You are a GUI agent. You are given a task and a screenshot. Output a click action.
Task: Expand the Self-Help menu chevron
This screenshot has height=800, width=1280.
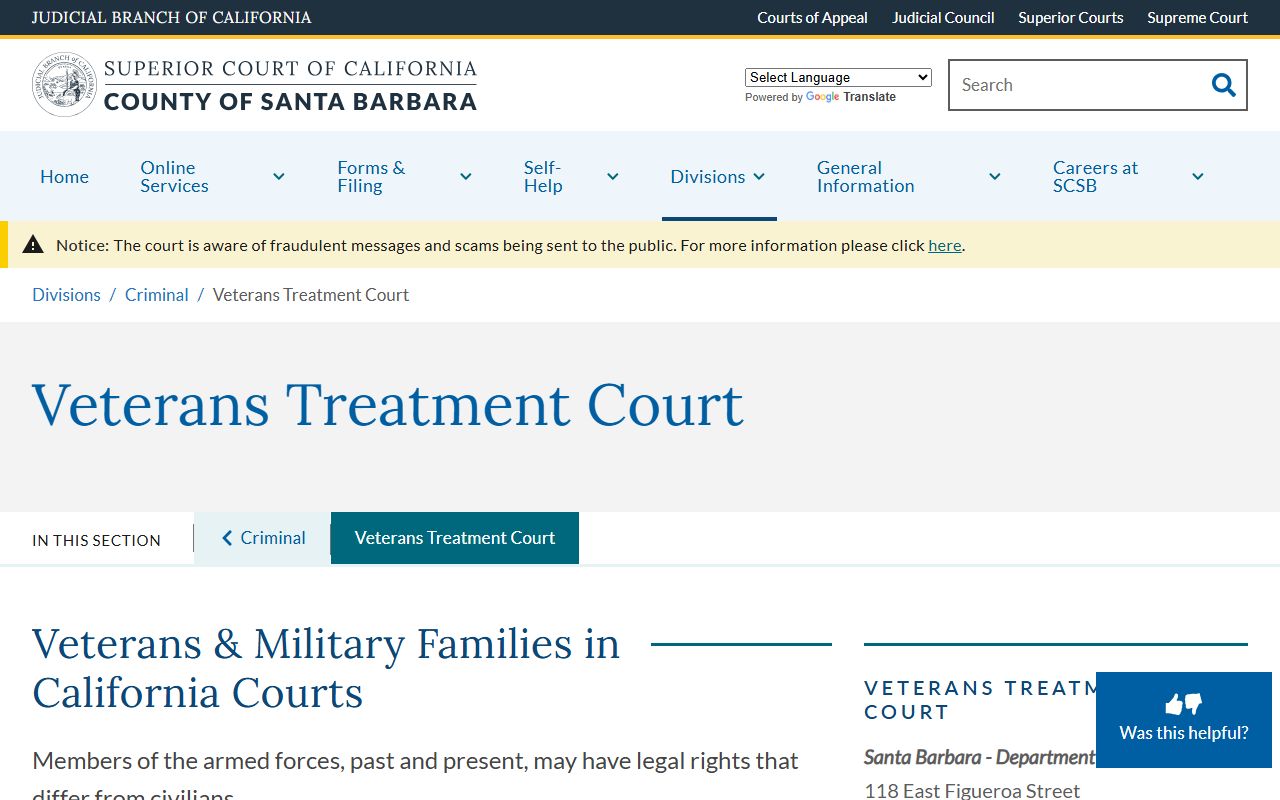(x=613, y=177)
